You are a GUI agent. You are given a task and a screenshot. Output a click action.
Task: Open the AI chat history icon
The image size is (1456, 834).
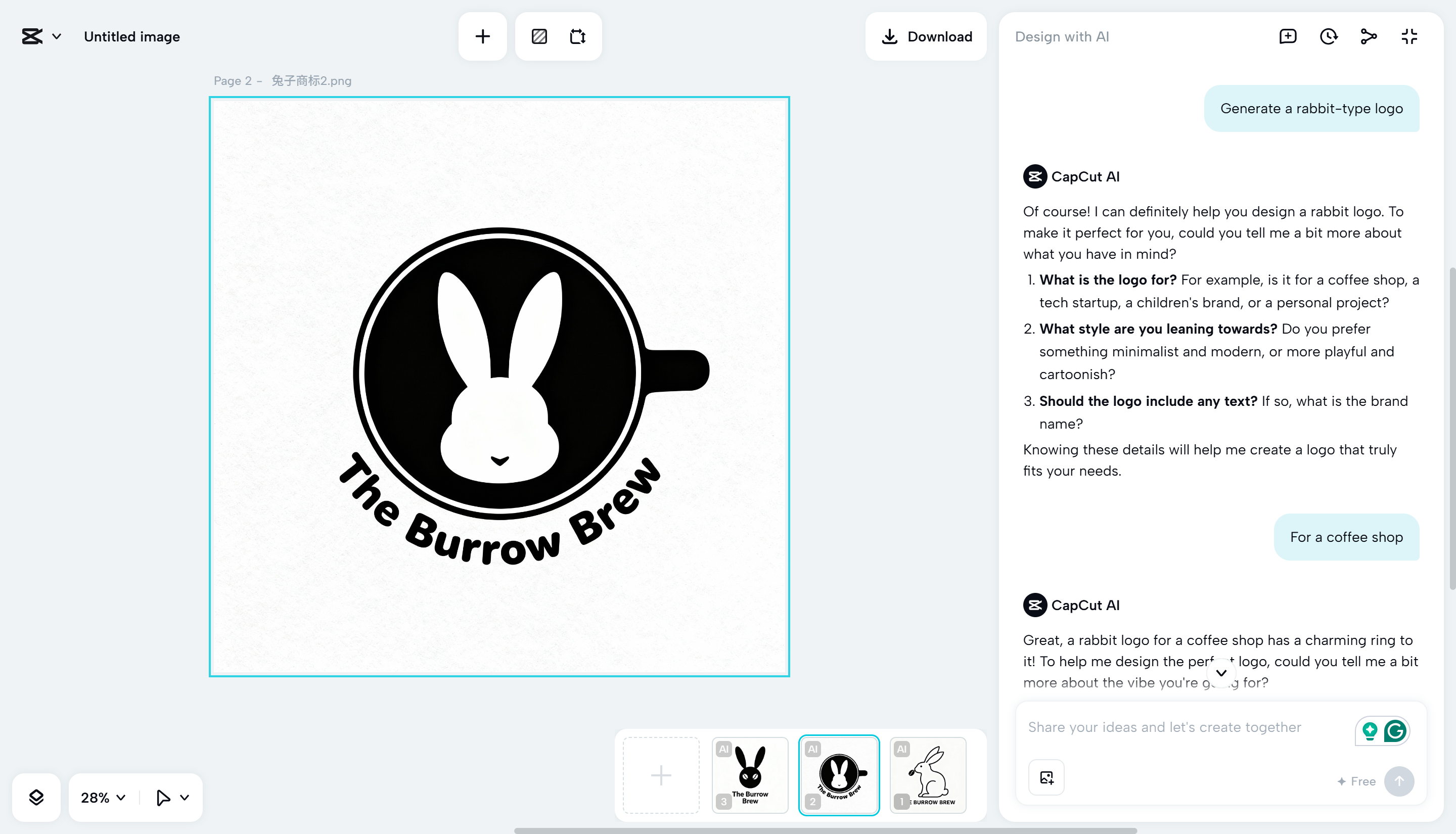[1328, 37]
